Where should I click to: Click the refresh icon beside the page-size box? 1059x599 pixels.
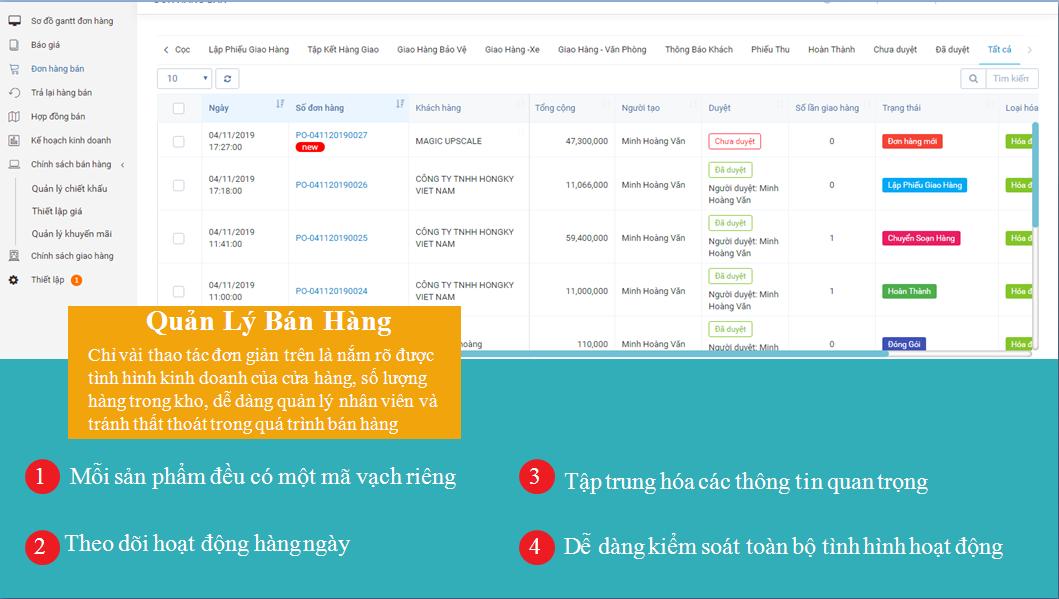(227, 78)
